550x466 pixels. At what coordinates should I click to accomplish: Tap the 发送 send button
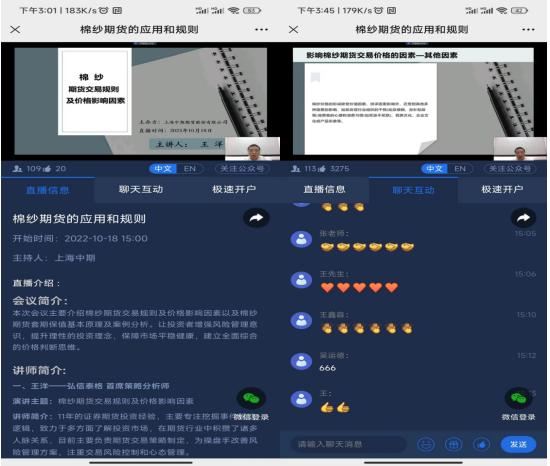click(x=518, y=444)
